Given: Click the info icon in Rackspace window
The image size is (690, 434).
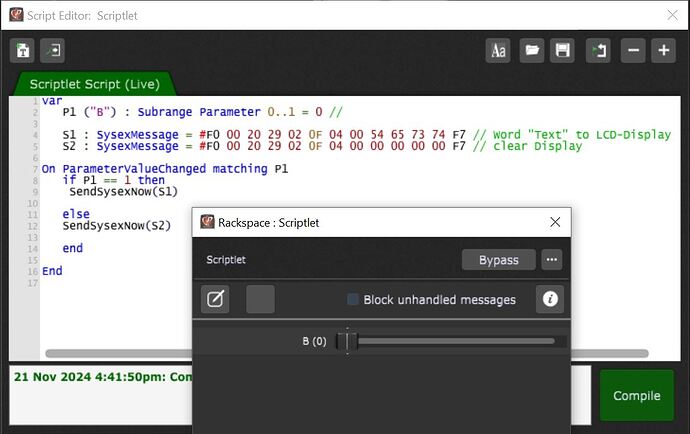Looking at the screenshot, I should (550, 299).
